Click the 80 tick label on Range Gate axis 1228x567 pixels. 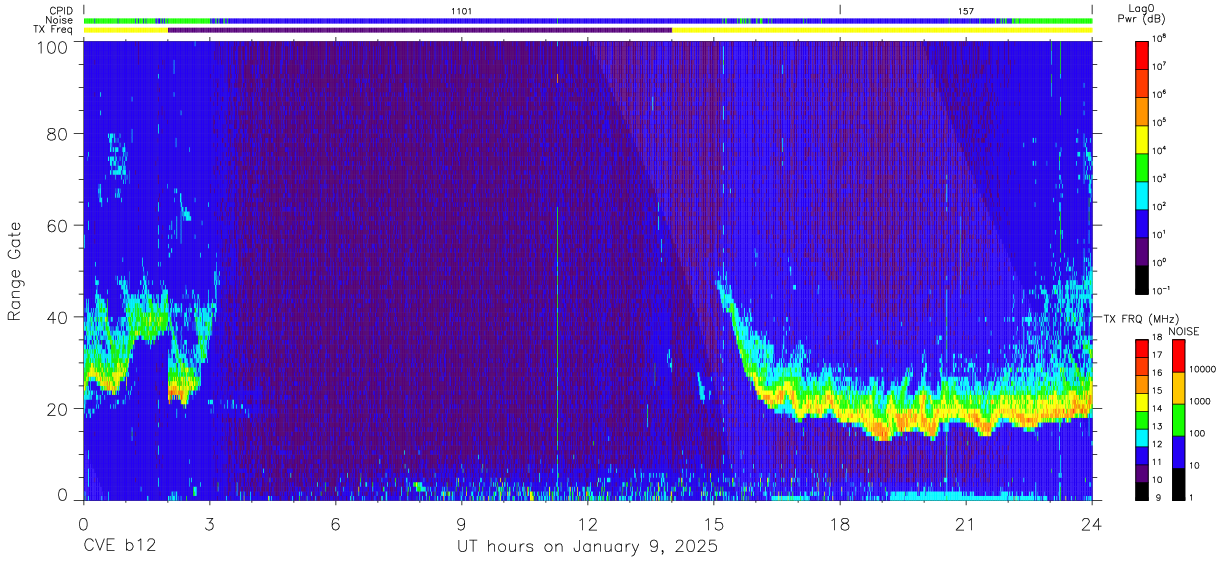pyautogui.click(x=58, y=134)
